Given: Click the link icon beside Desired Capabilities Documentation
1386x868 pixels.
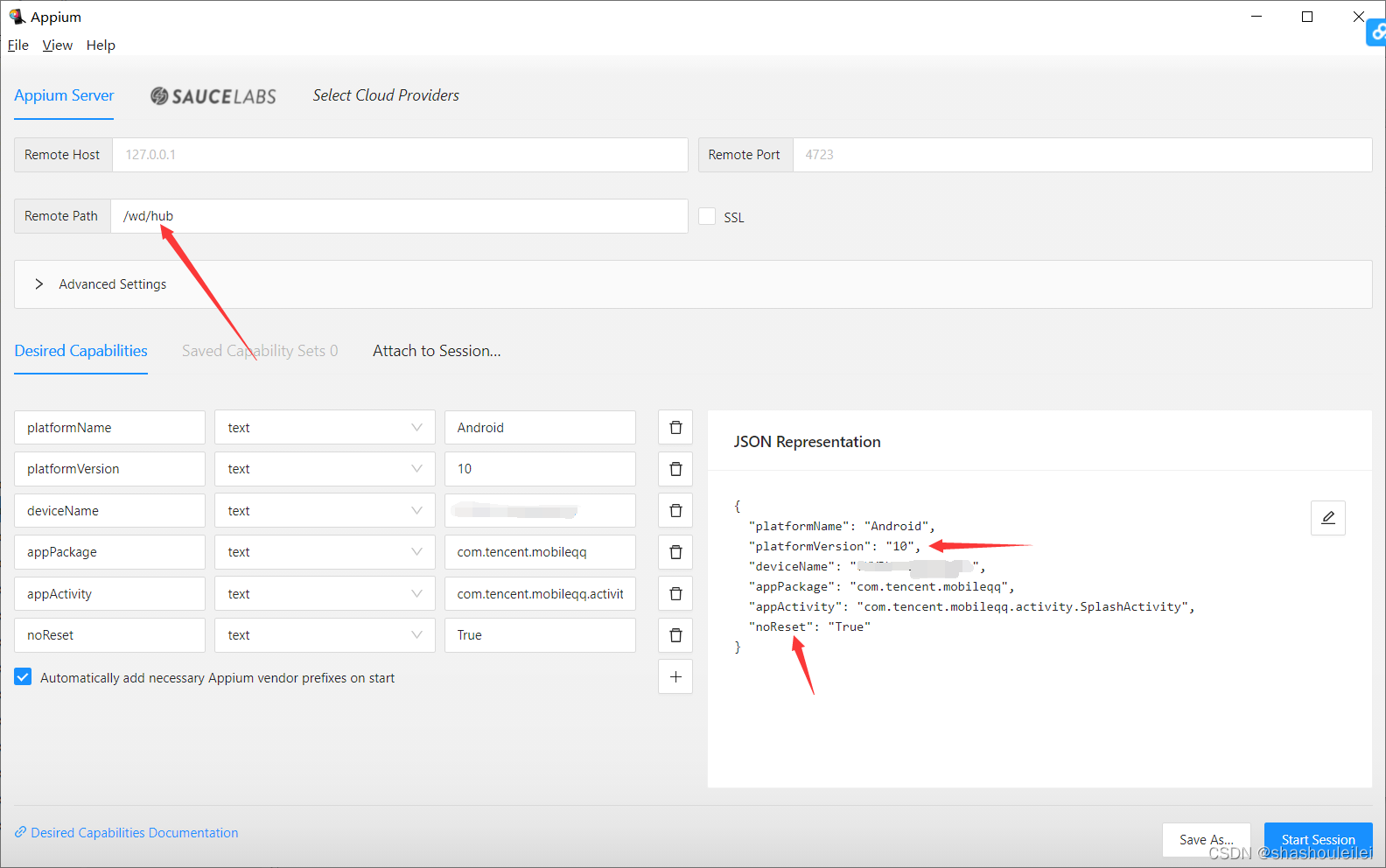Looking at the screenshot, I should tap(20, 832).
